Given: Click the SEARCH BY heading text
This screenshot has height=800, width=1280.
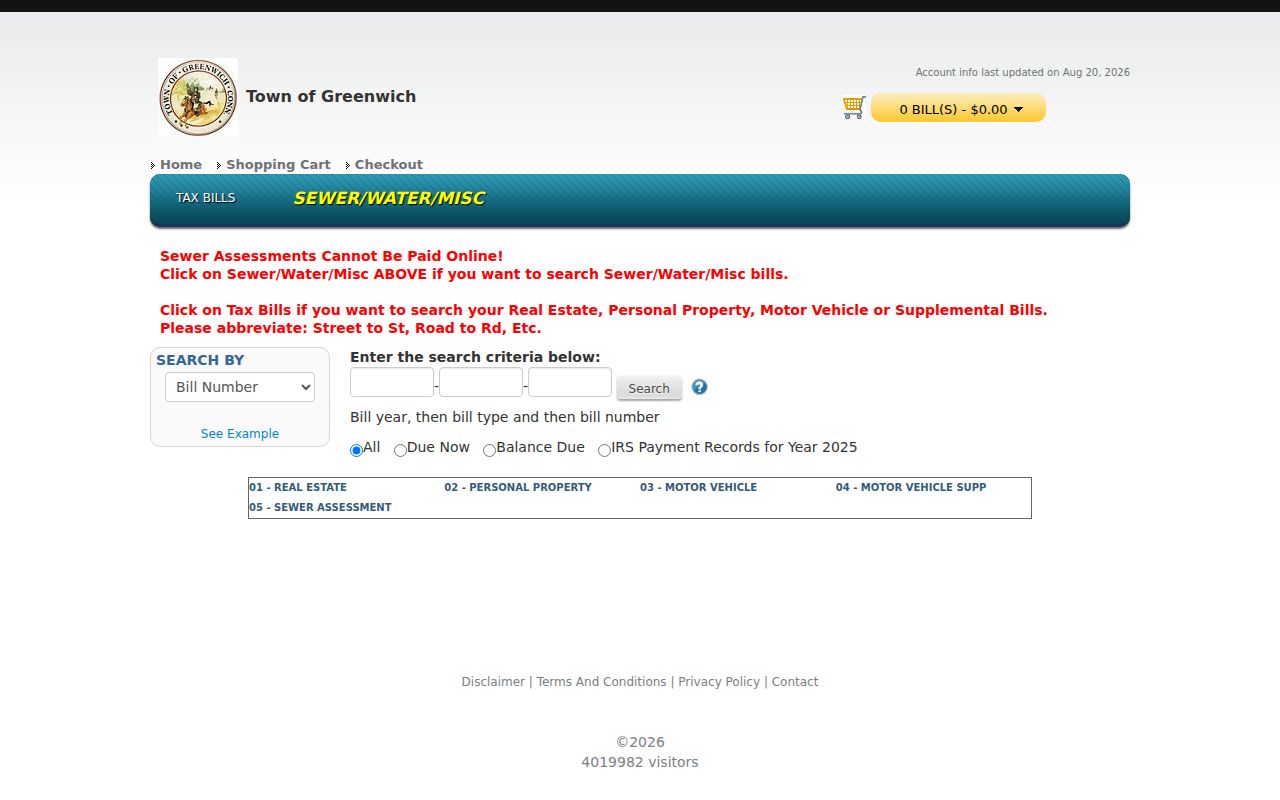Looking at the screenshot, I should pyautogui.click(x=200, y=360).
